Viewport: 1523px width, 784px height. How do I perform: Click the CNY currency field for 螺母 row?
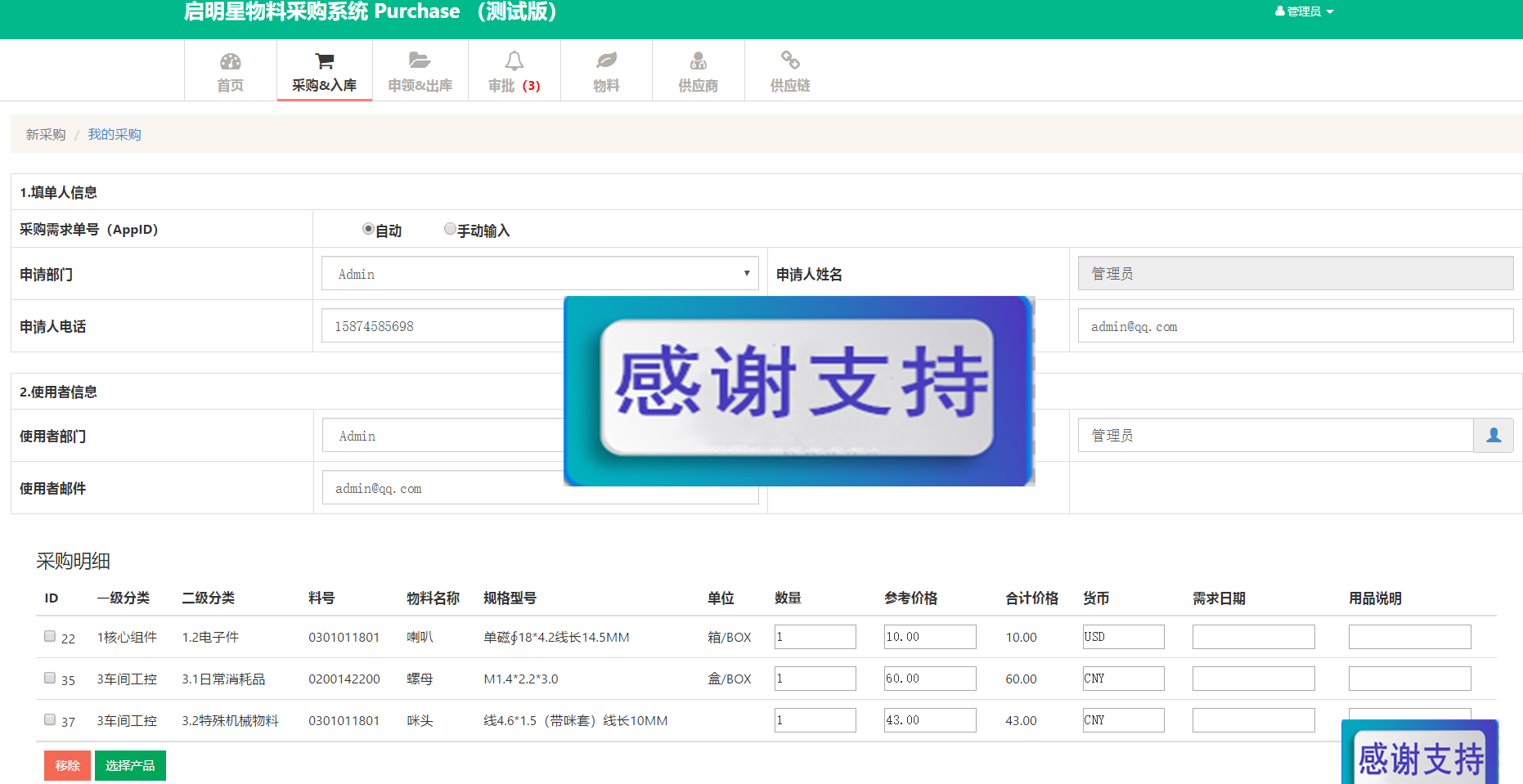[x=1124, y=679]
